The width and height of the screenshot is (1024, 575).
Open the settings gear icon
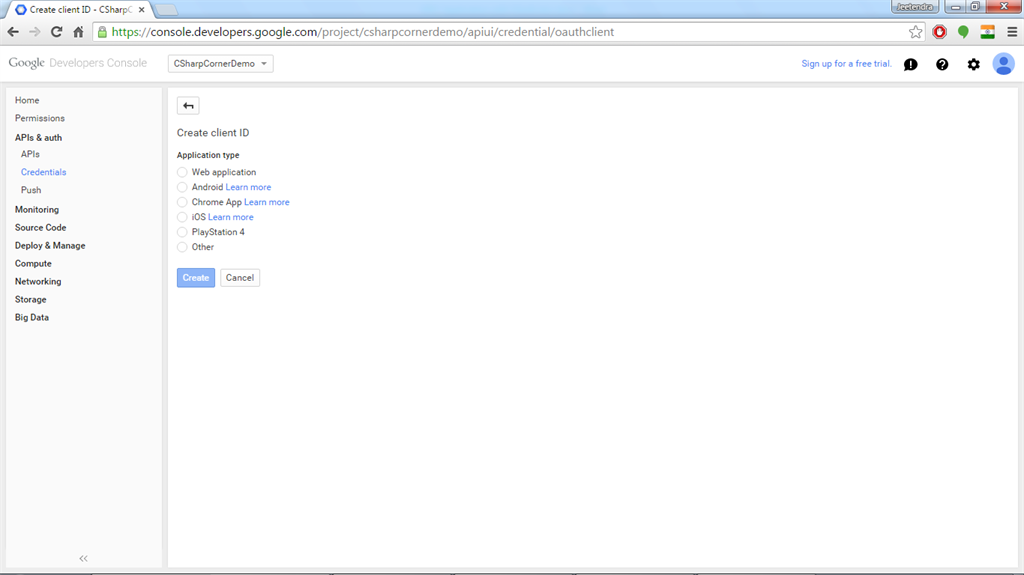tap(973, 64)
